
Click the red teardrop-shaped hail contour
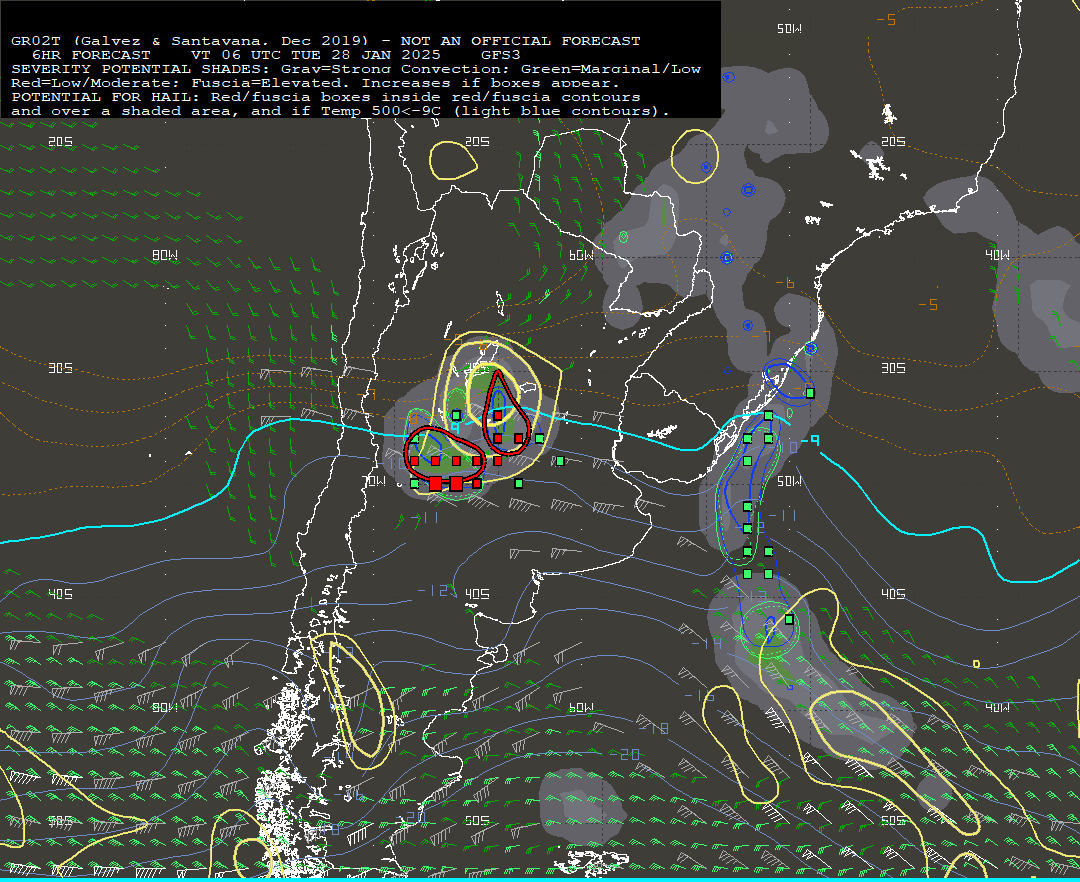(506, 413)
